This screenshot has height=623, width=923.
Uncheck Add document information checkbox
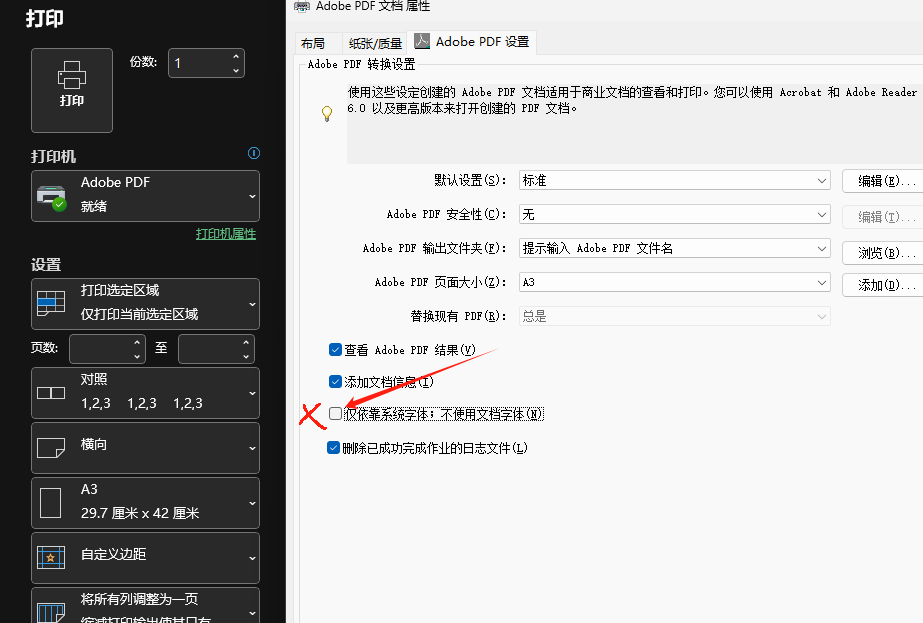point(336,382)
